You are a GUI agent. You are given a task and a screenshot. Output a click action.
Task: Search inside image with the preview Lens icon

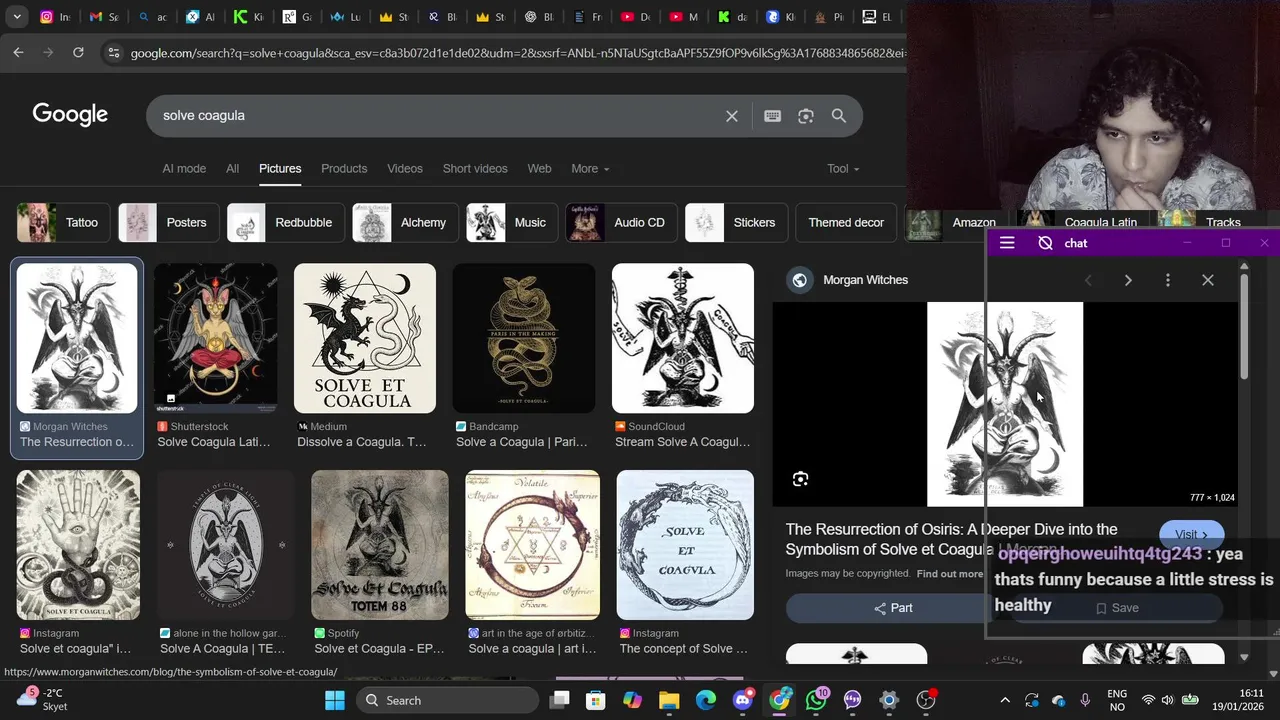[800, 479]
